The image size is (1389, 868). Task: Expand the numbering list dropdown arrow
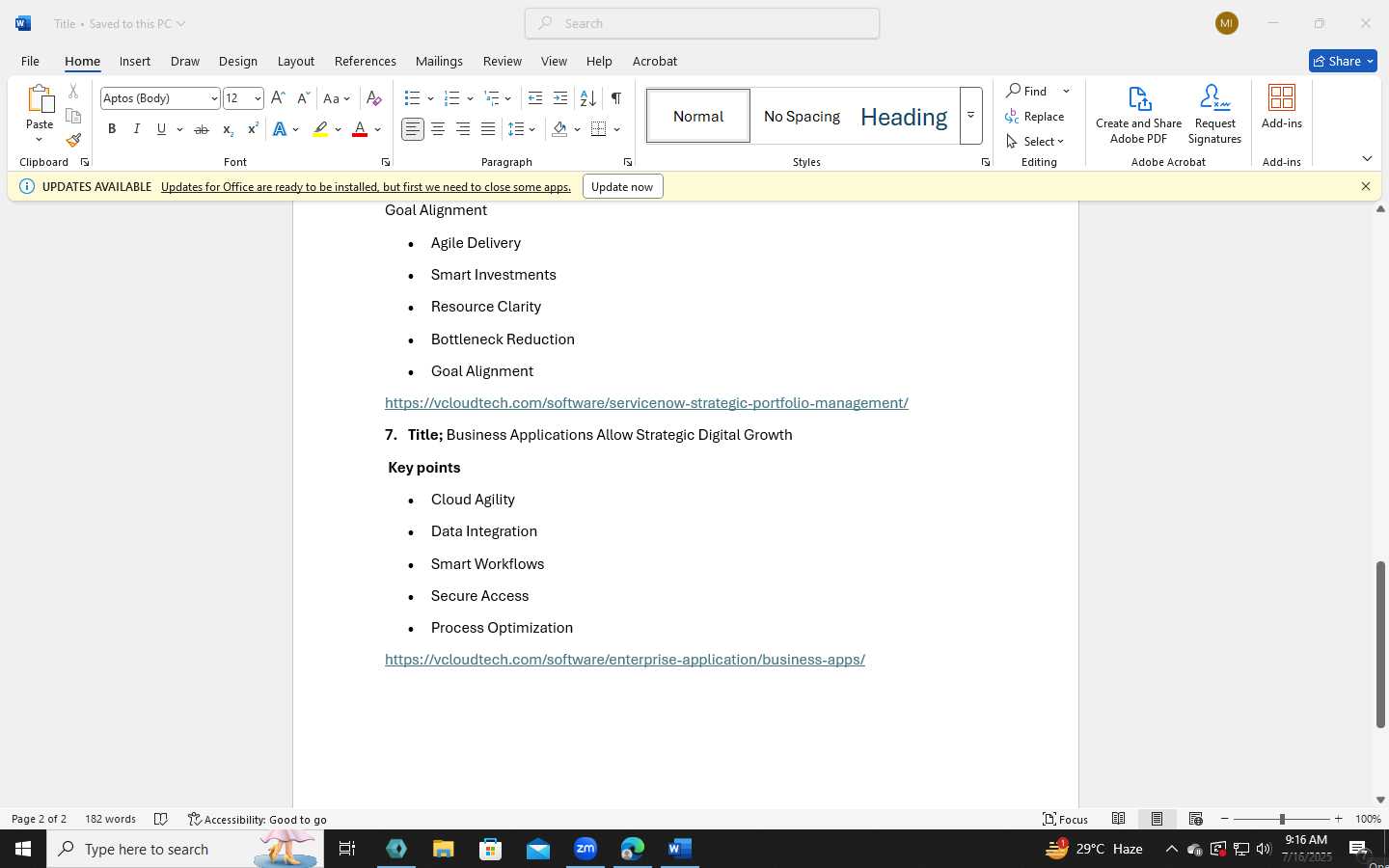point(470,98)
